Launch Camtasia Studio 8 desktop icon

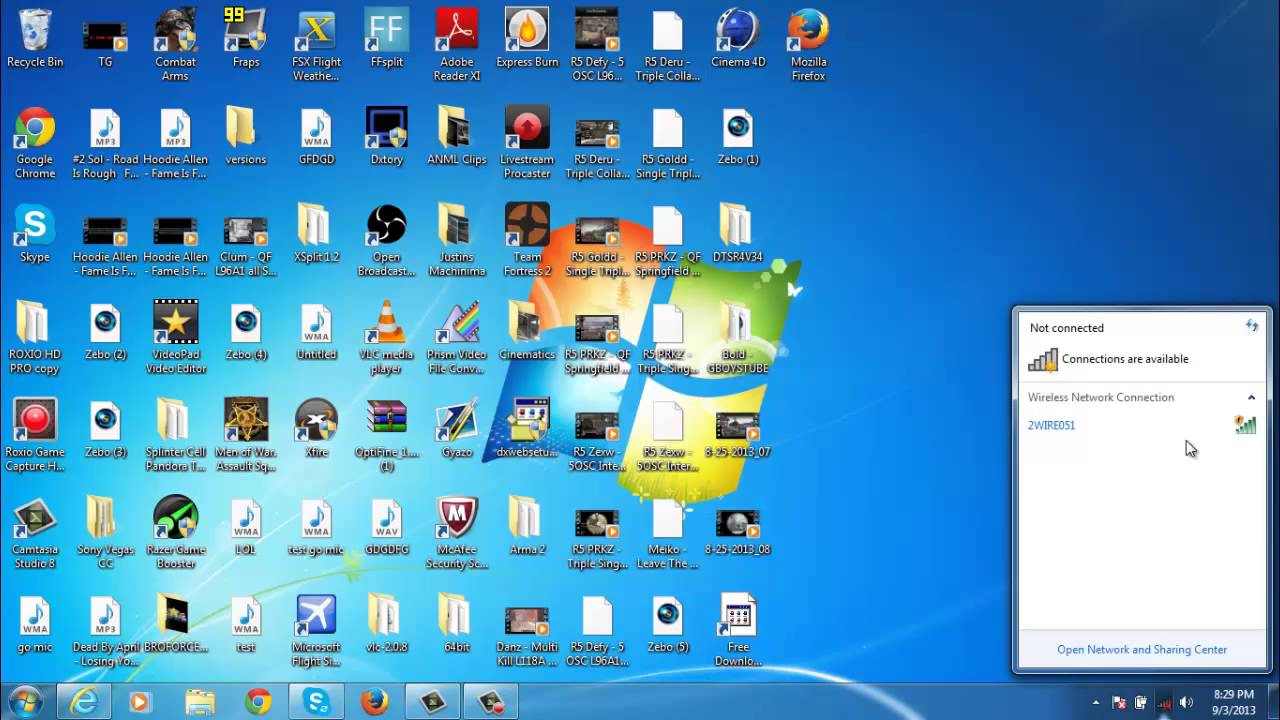[35, 533]
